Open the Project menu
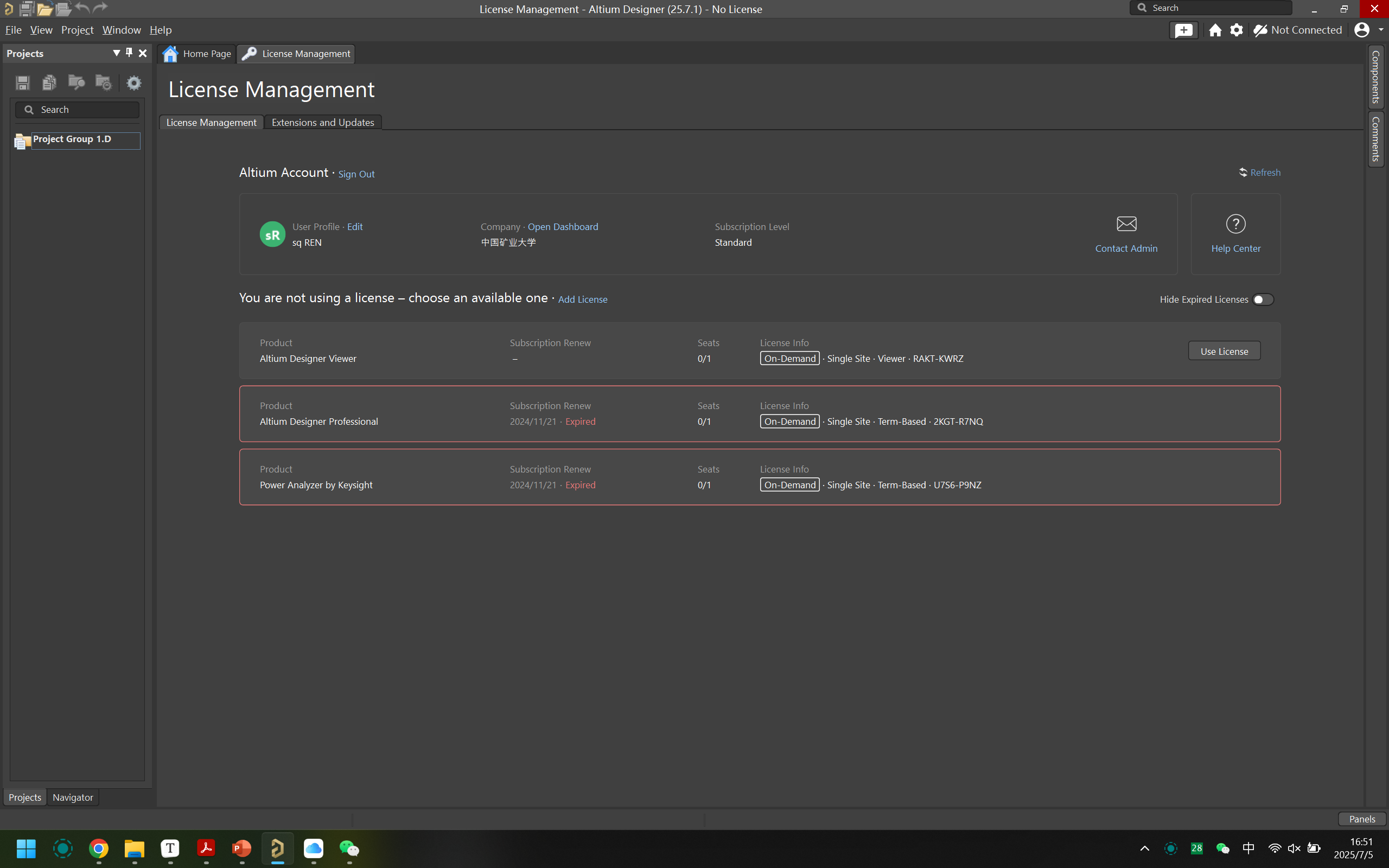 click(x=78, y=30)
